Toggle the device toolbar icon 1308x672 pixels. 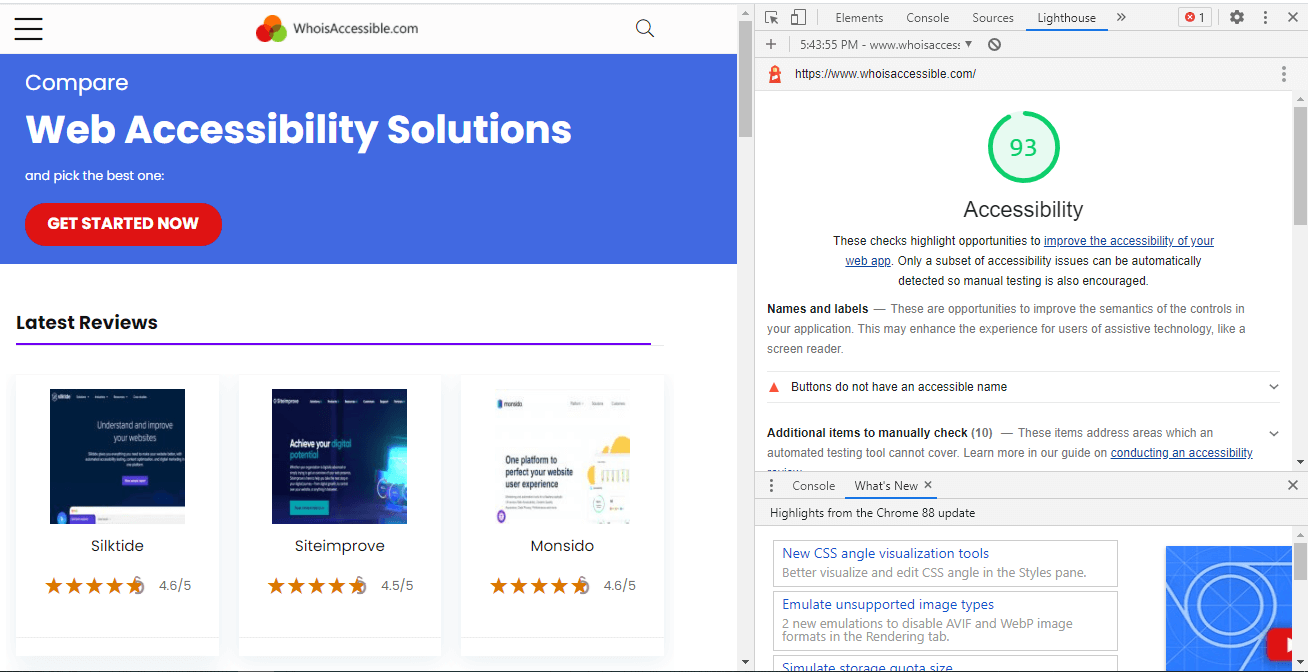pyautogui.click(x=798, y=18)
